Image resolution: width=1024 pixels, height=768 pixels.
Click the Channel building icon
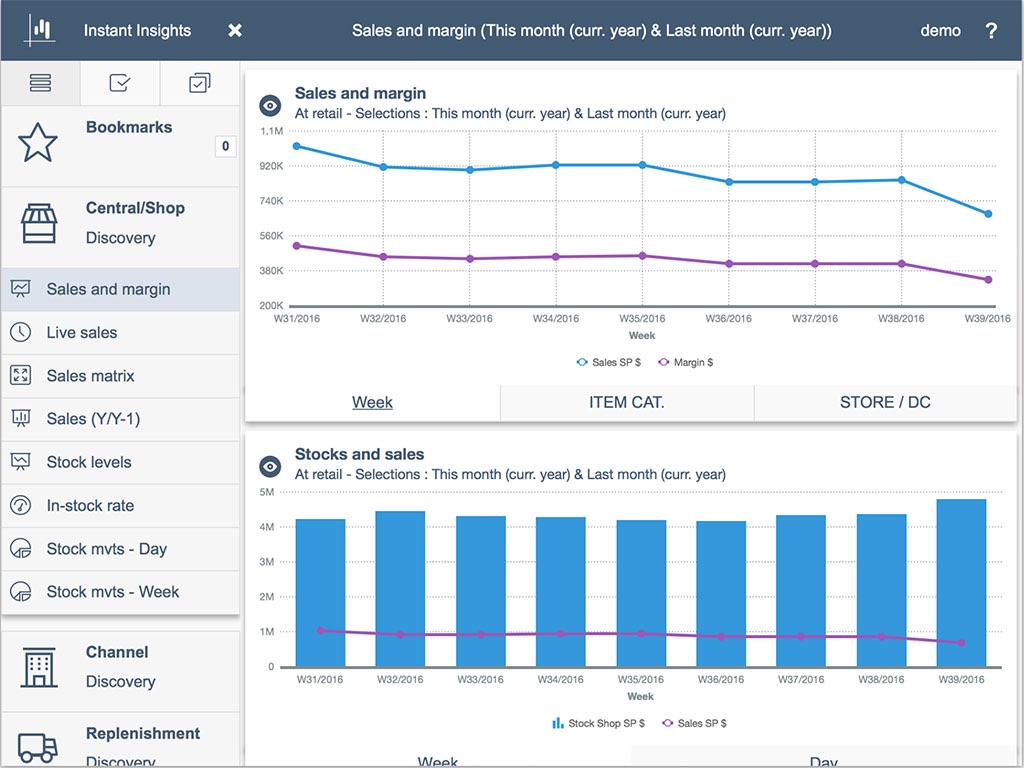click(x=38, y=667)
